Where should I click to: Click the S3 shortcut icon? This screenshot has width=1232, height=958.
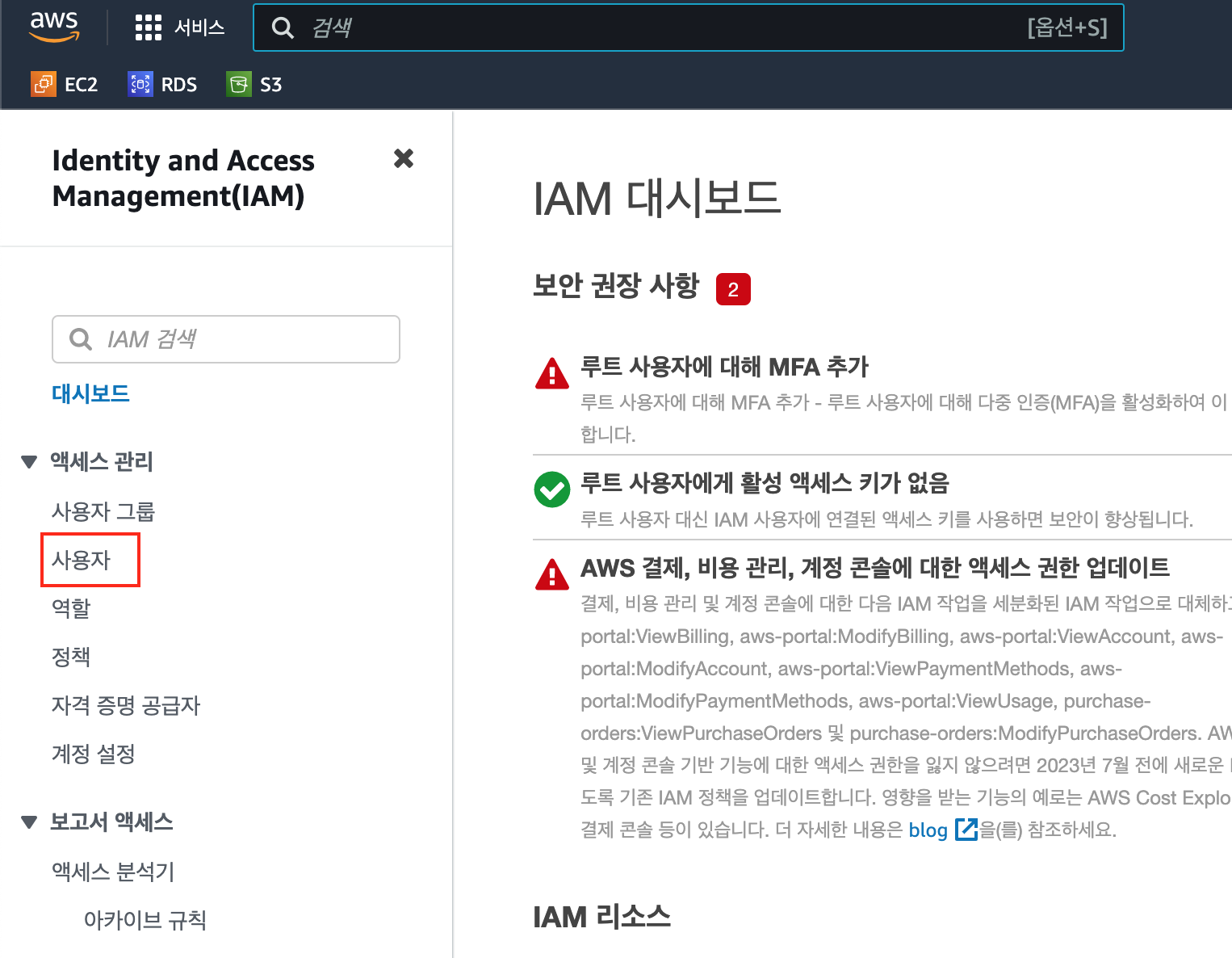[x=239, y=84]
